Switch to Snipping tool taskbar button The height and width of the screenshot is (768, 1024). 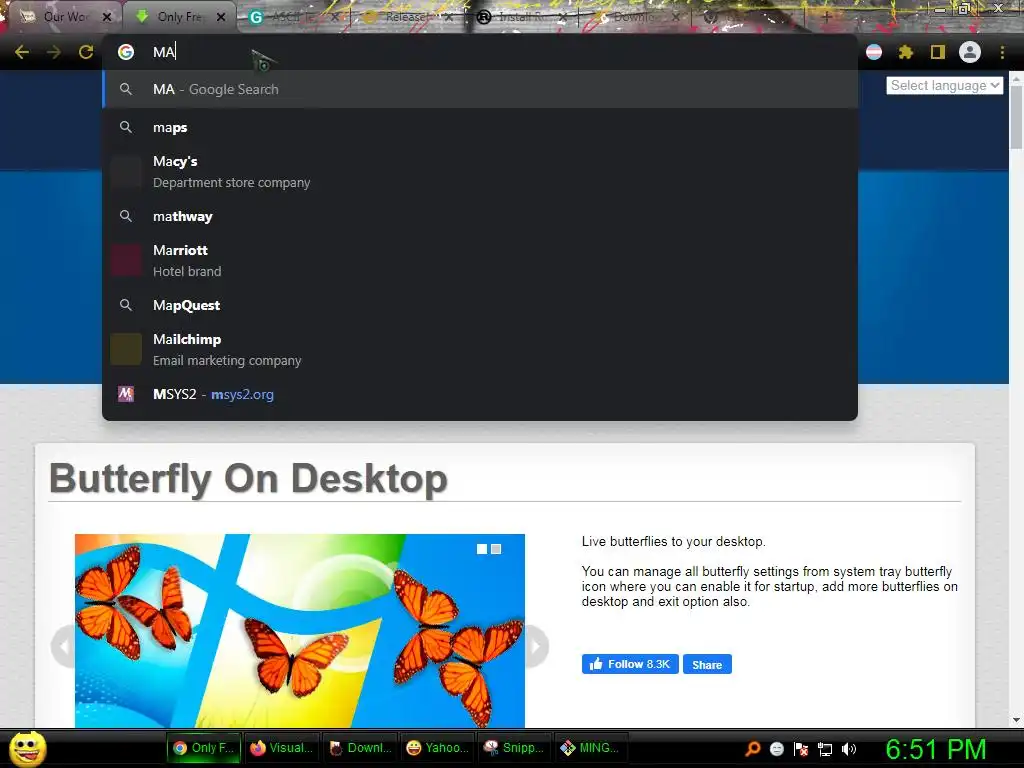(x=515, y=748)
